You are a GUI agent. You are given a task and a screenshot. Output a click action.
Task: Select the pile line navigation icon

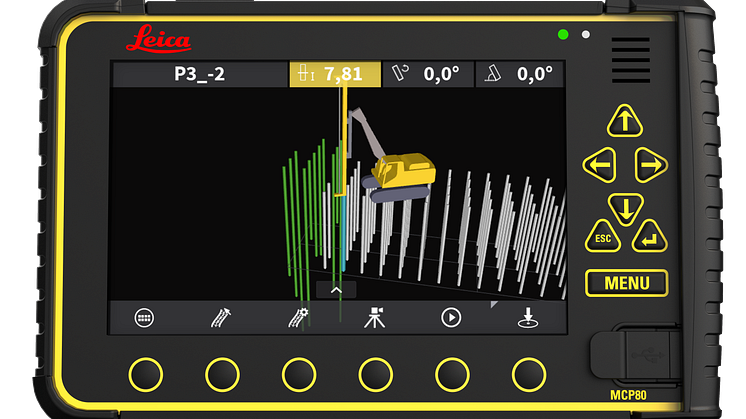click(221, 318)
